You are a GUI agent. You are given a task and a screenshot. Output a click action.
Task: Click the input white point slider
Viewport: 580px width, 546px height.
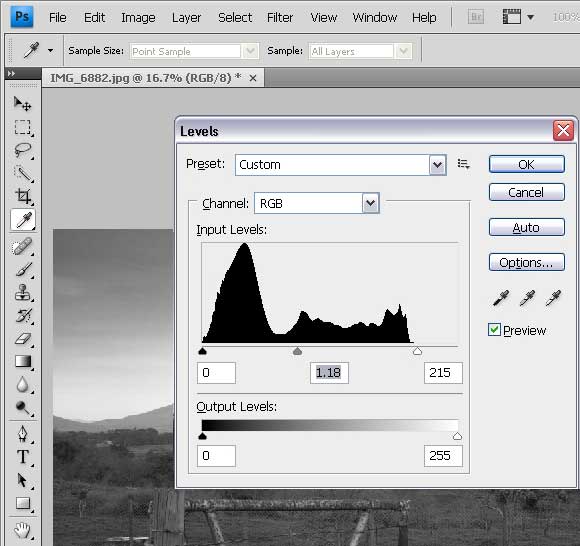coord(417,351)
